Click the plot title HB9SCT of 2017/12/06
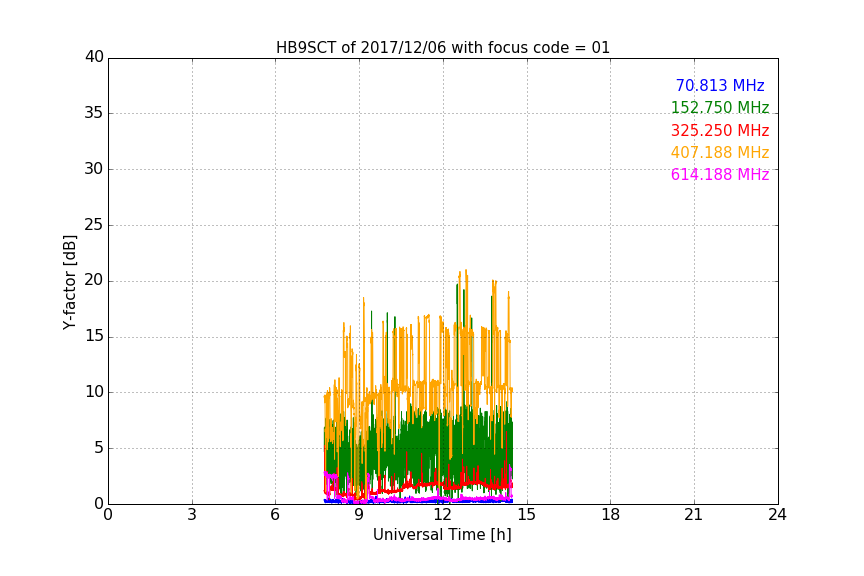Image resolution: width=864 pixels, height=576 pixels. pyautogui.click(x=442, y=48)
